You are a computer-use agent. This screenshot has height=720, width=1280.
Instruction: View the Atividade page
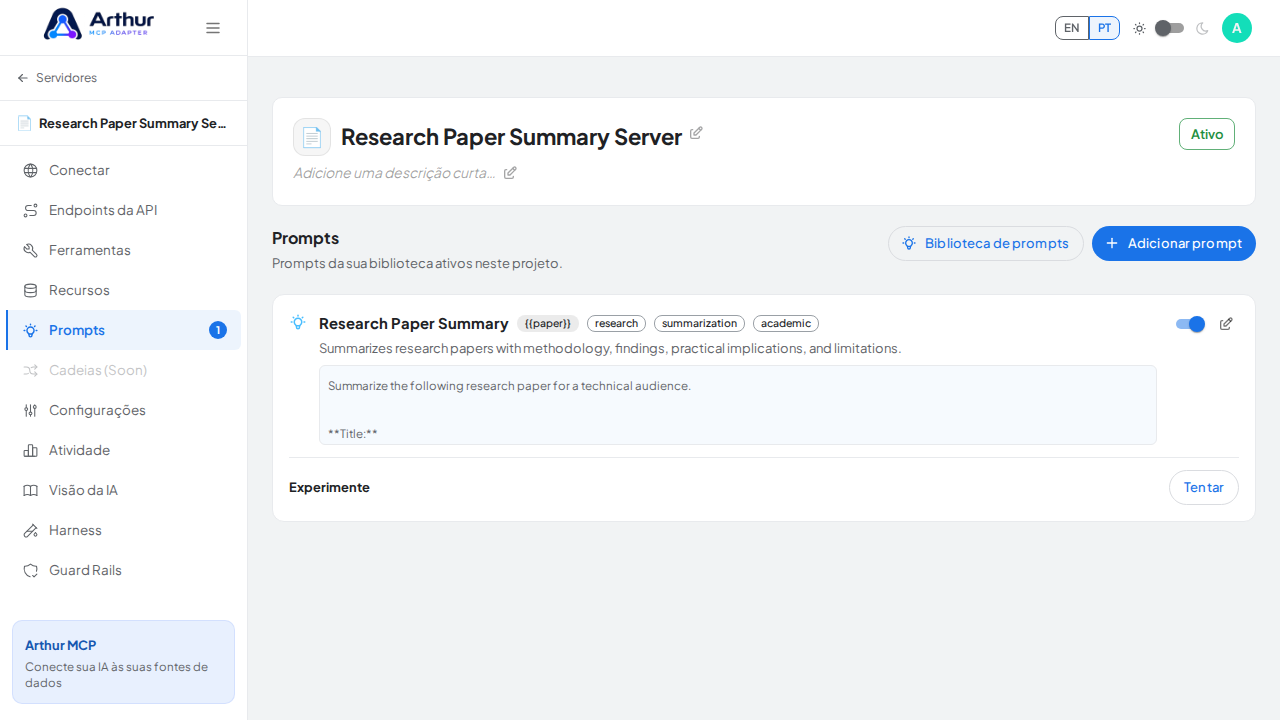tap(124, 450)
